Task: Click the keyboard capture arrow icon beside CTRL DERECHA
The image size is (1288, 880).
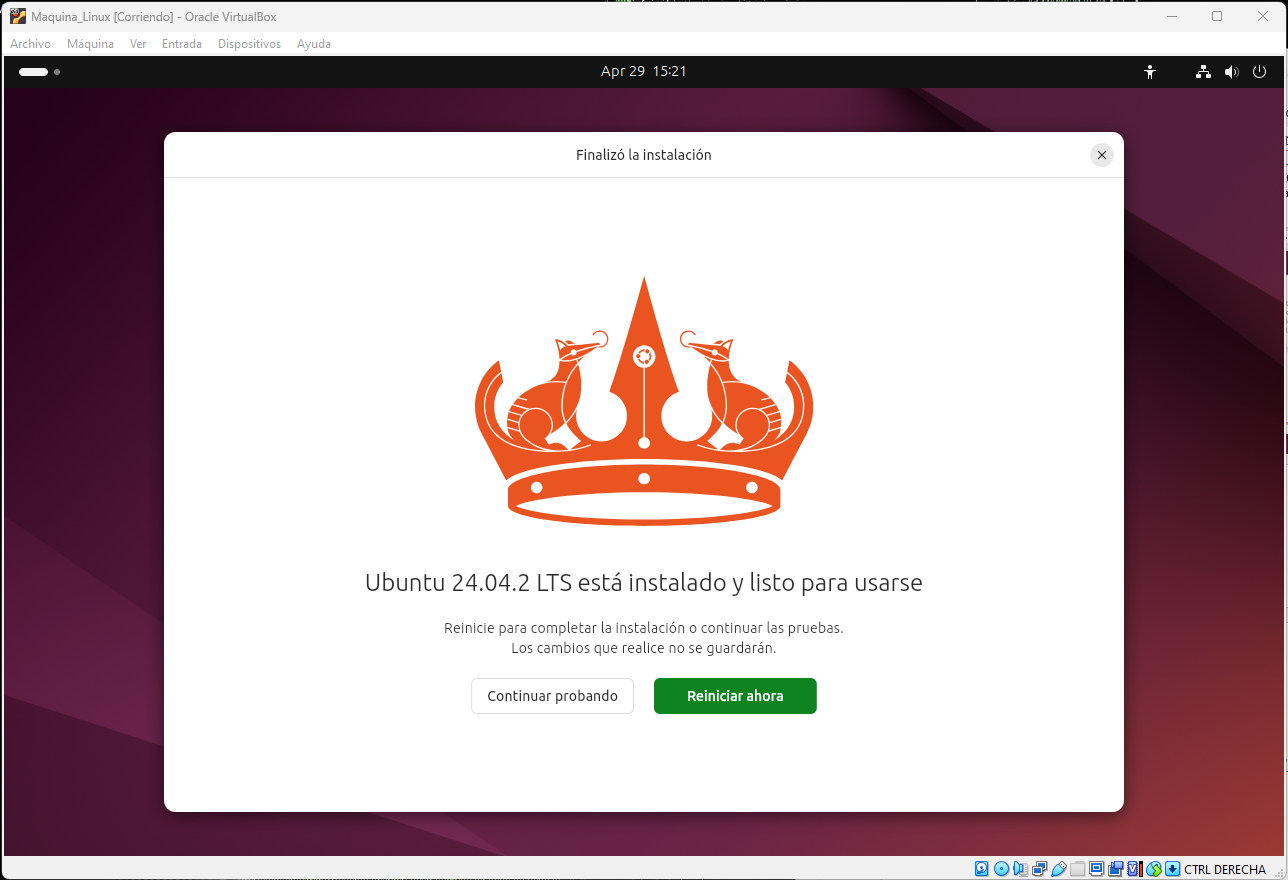Action: pos(1172,869)
